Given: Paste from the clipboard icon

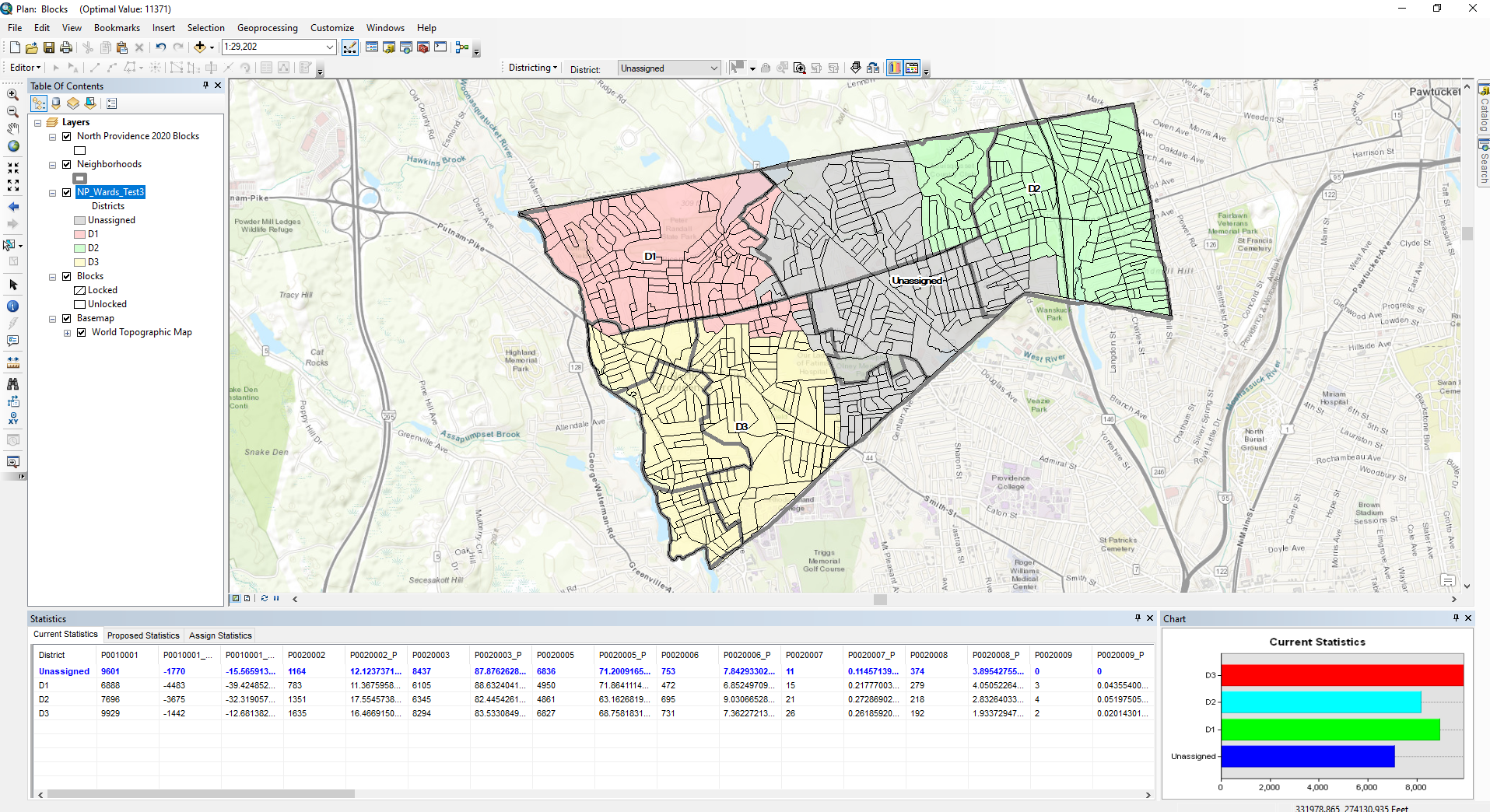Looking at the screenshot, I should [x=122, y=47].
